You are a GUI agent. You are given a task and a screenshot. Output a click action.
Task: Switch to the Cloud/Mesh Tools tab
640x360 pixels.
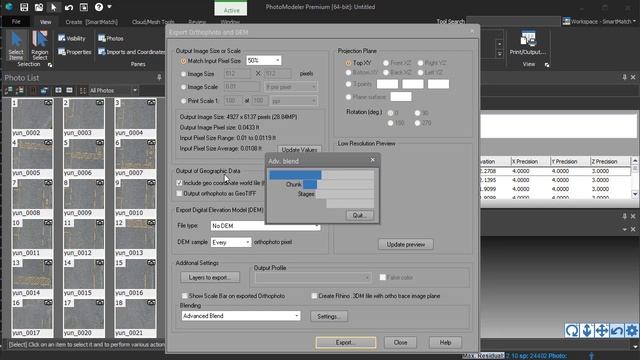153,22
